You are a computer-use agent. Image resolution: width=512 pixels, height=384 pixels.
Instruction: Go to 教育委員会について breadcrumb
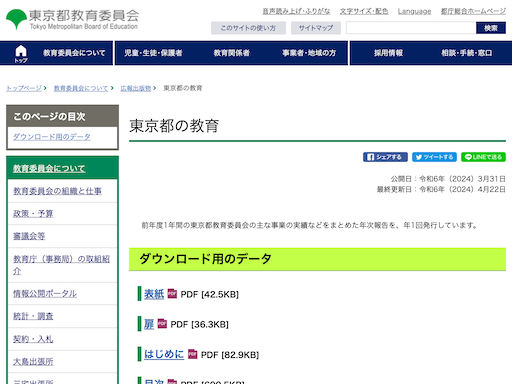tap(81, 88)
